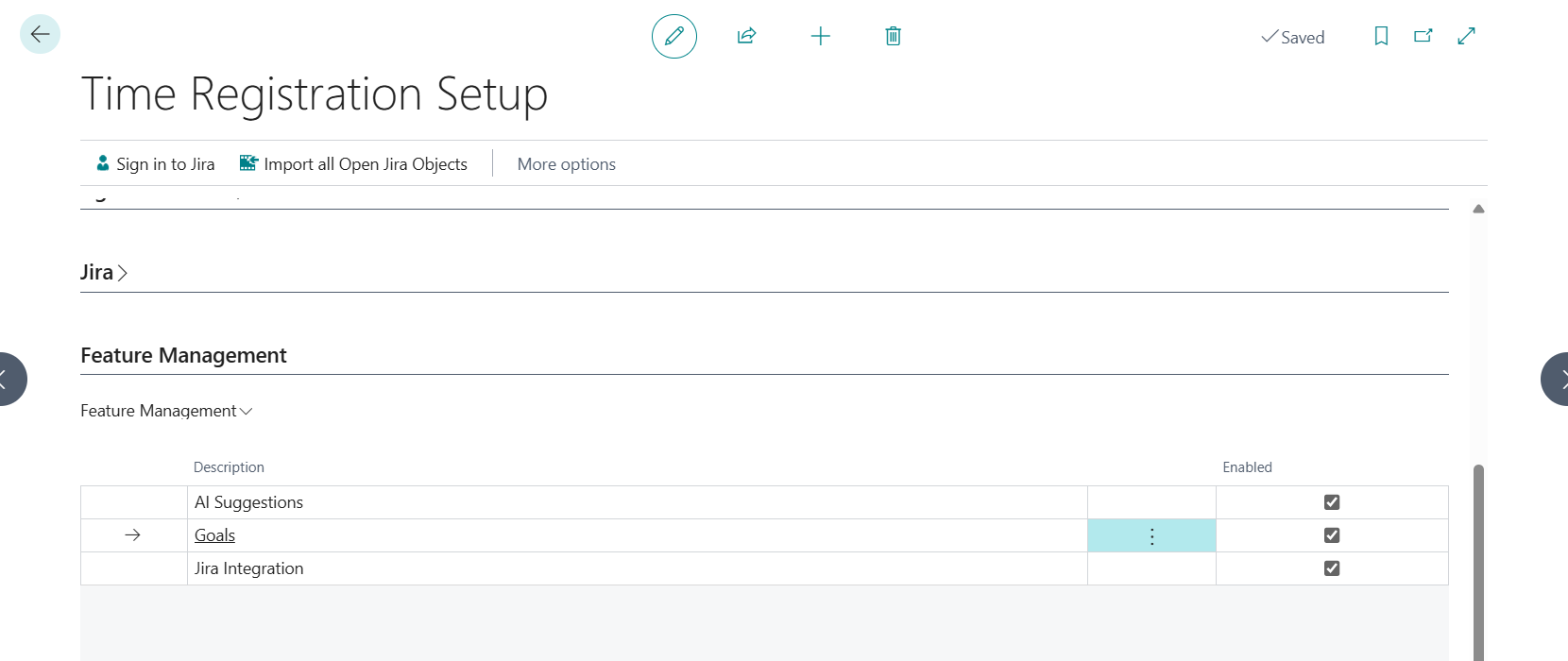Image resolution: width=1568 pixels, height=661 pixels.
Task: Click the plus icon to create new
Action: click(x=821, y=37)
